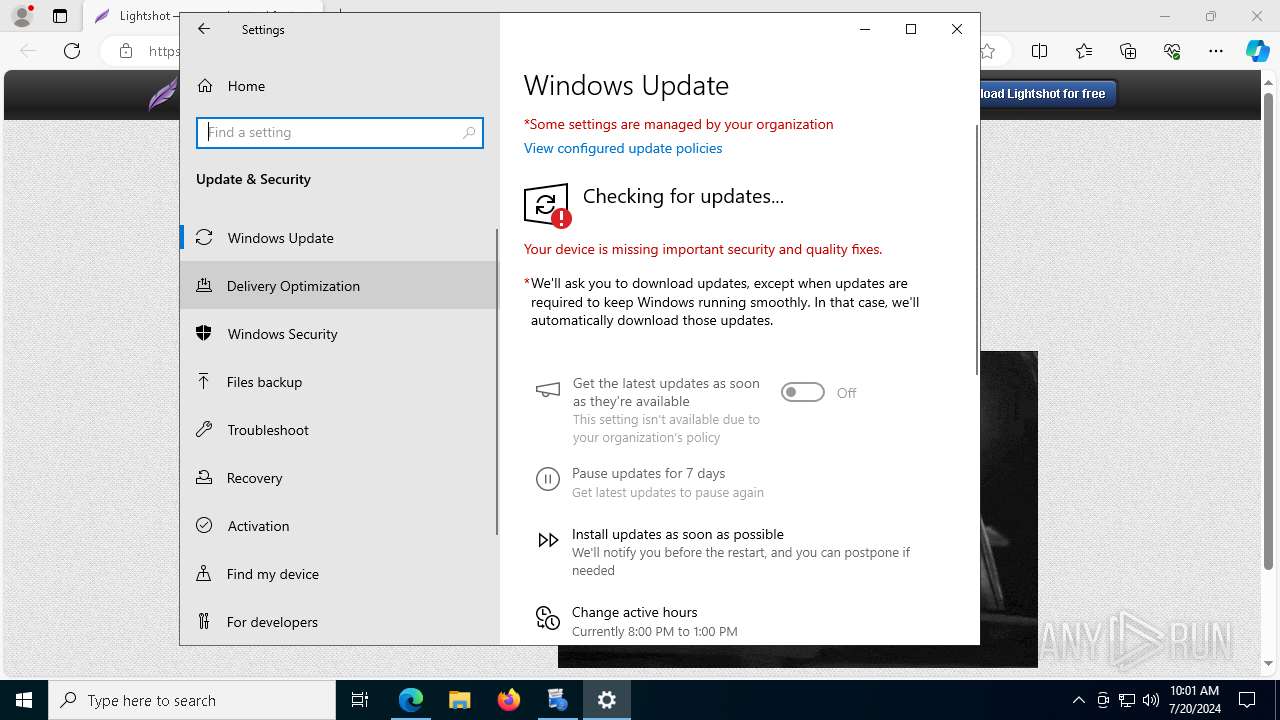Open the volume control in the tray

click(x=1151, y=700)
